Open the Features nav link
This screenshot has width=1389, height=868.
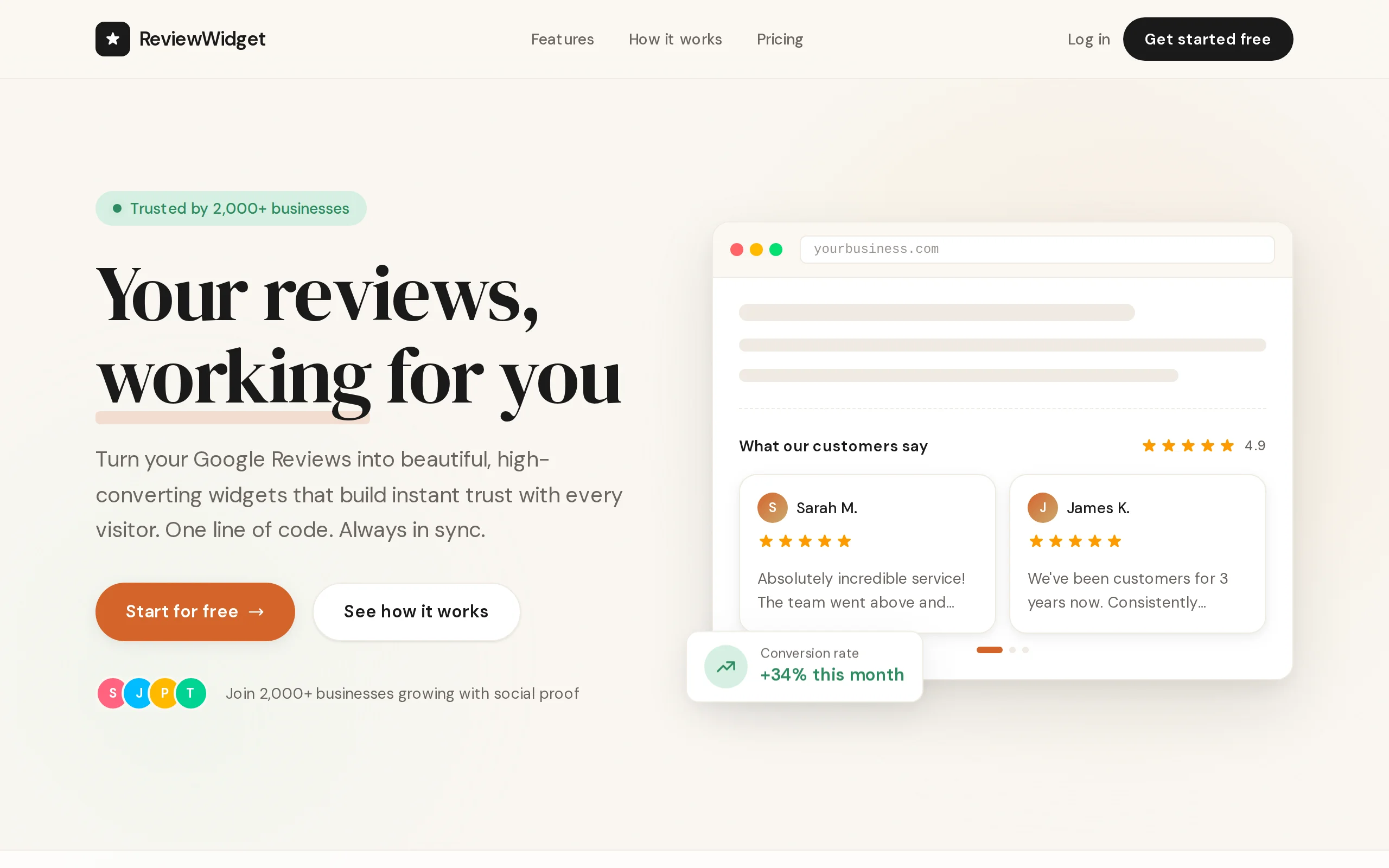562,39
